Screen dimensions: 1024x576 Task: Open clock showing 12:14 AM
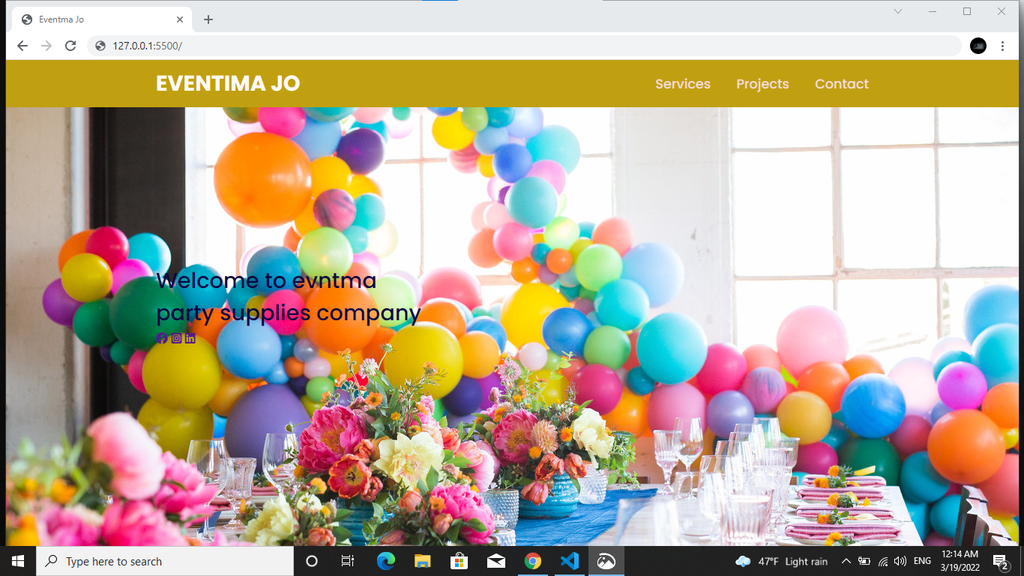click(x=960, y=561)
